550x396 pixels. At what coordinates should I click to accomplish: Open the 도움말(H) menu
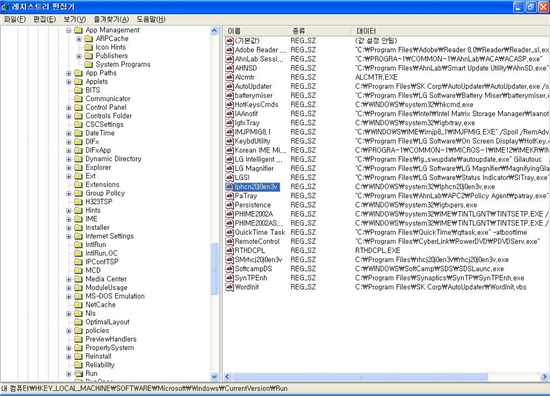click(x=151, y=19)
